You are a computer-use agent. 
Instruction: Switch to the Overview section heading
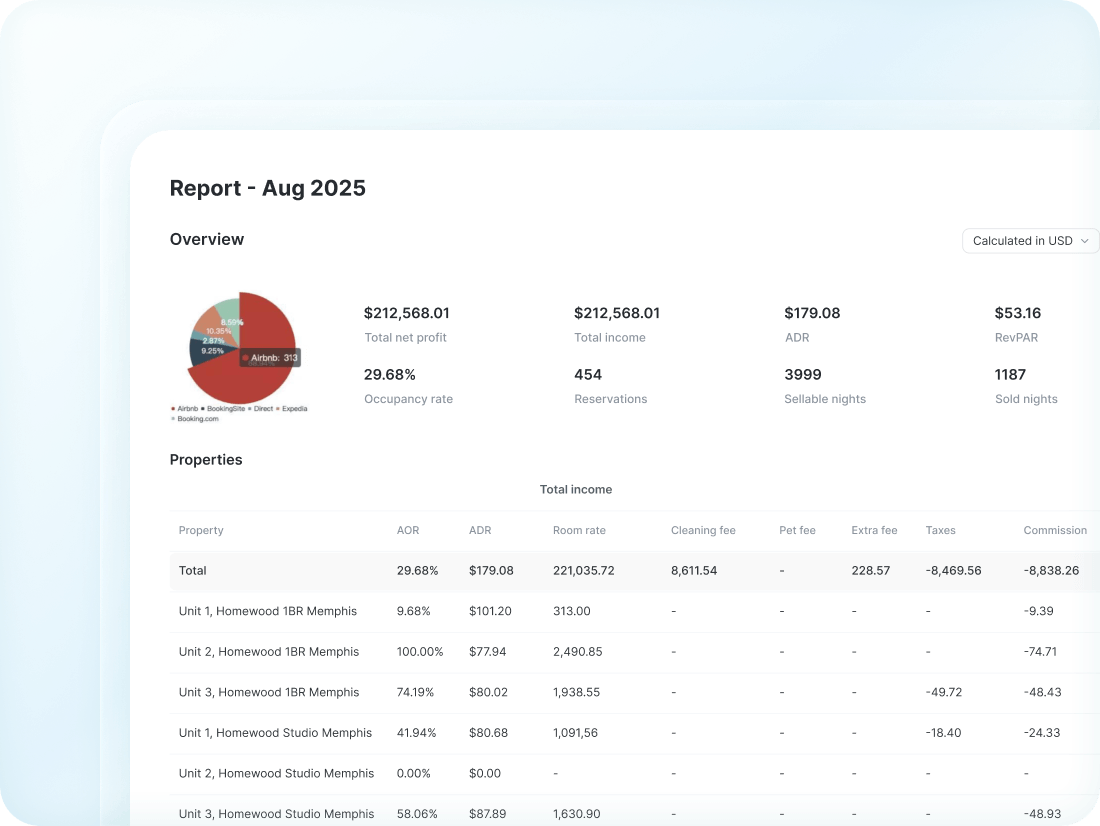tap(207, 239)
